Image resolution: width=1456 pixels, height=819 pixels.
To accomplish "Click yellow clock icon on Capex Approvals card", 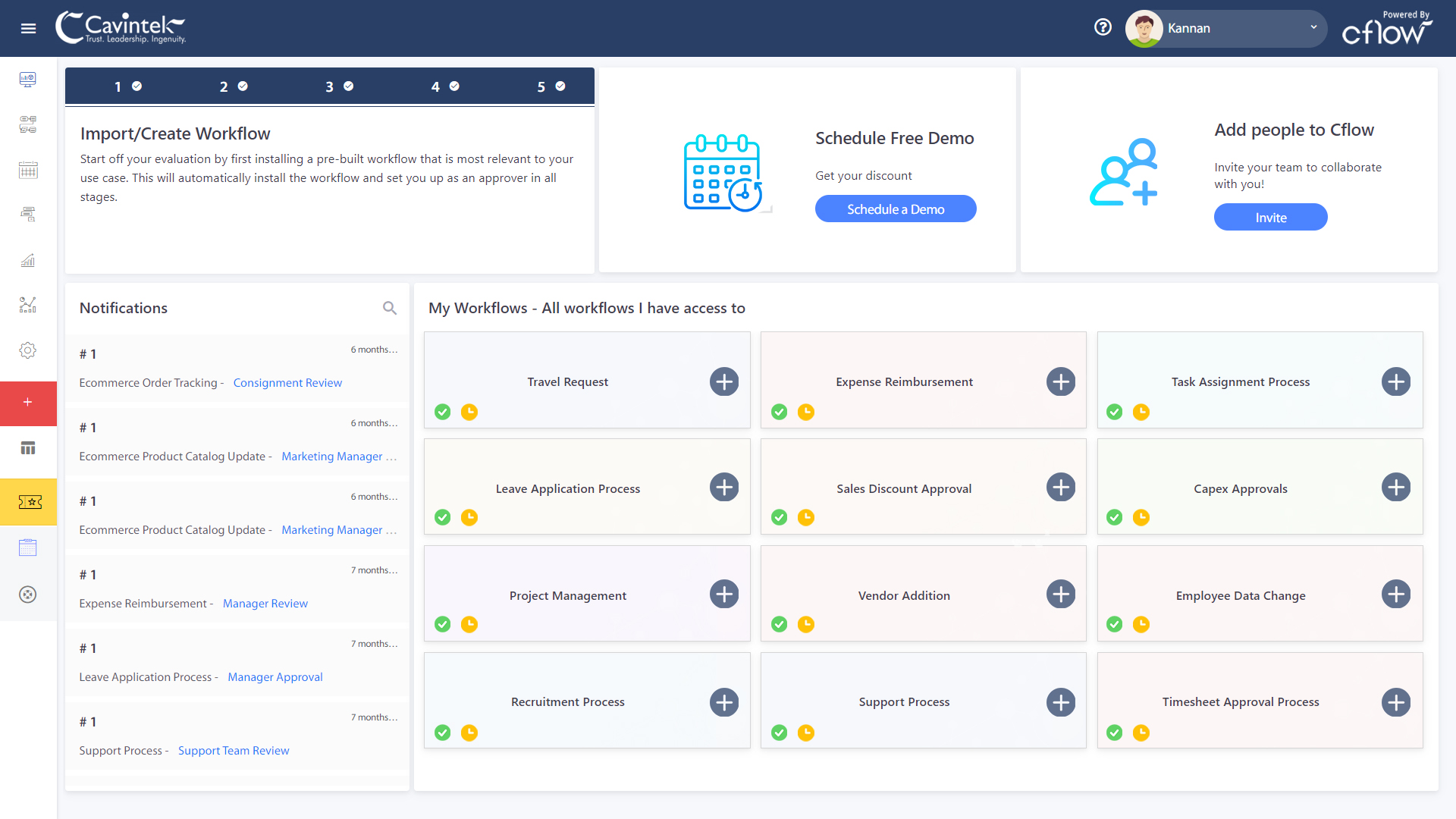I will click(x=1141, y=517).
